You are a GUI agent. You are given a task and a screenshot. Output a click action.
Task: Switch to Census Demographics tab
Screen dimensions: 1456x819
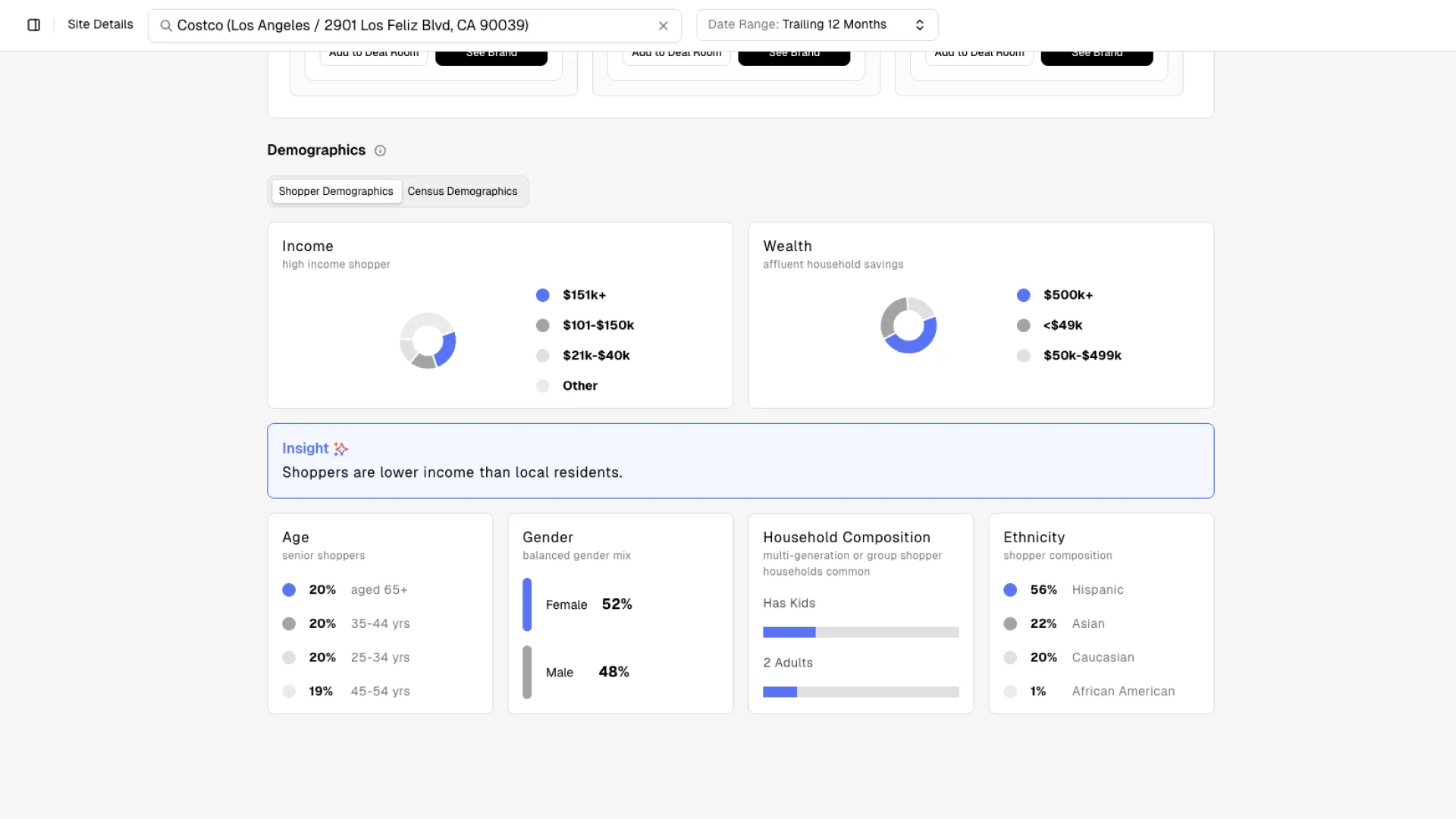point(463,191)
